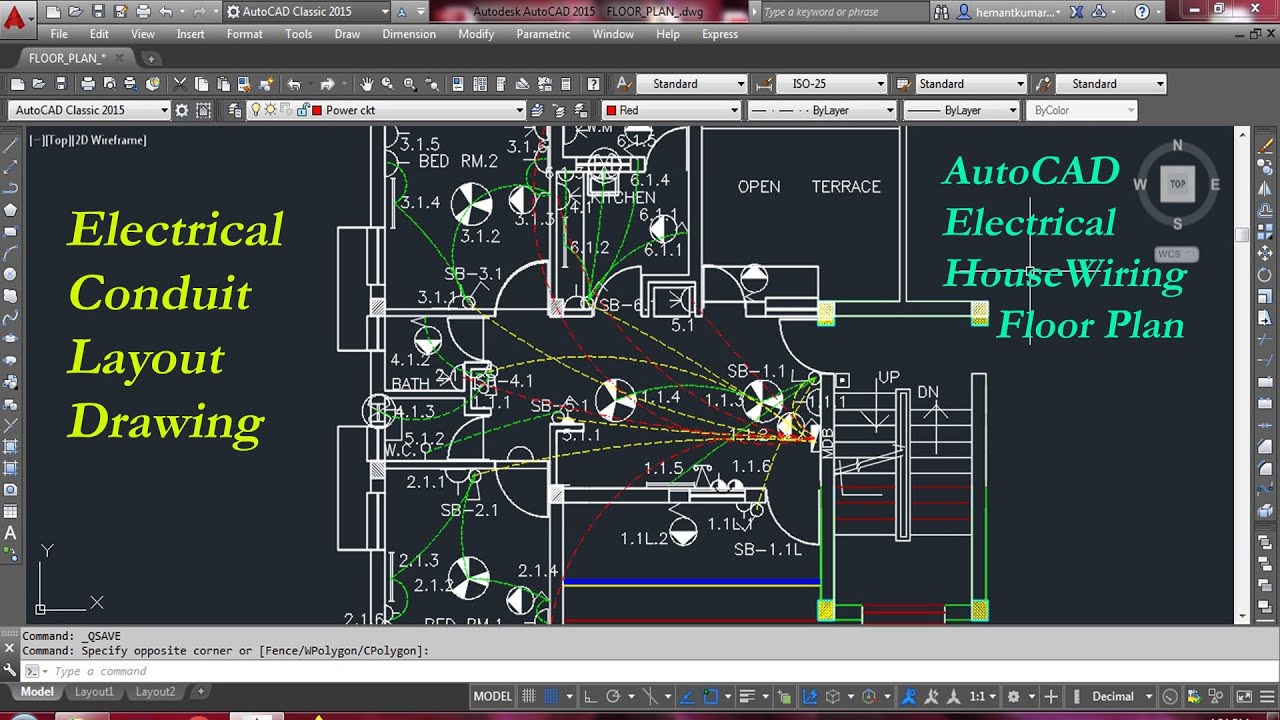
Task: Toggle Object Snap in status bar
Action: pos(710,696)
